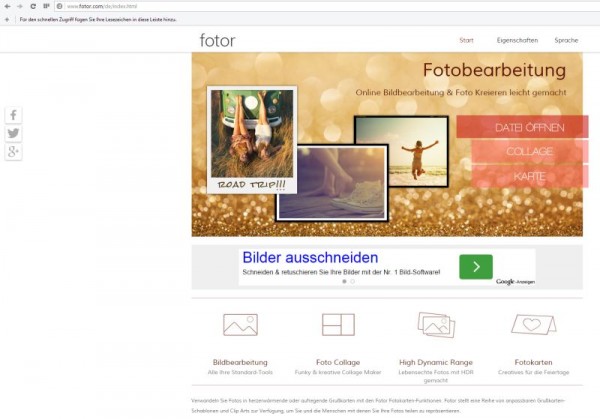This screenshot has height=419, width=600.
Task: Click the green arrow in the ad banner
Action: pos(476,266)
